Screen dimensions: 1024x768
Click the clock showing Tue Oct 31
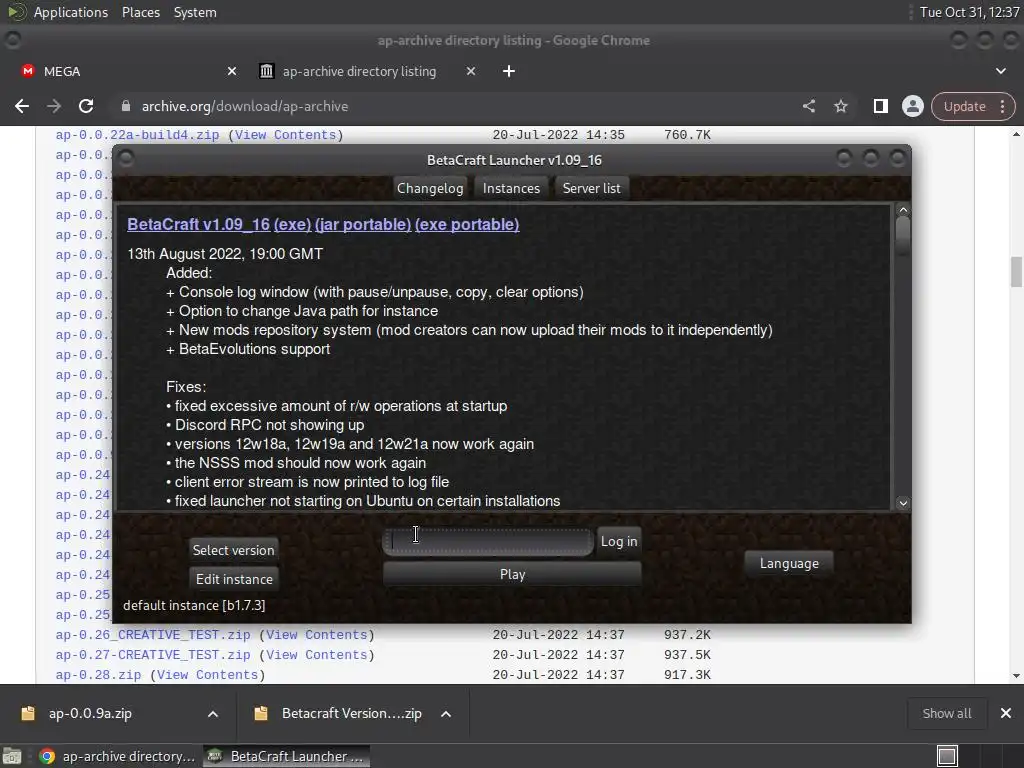click(969, 12)
